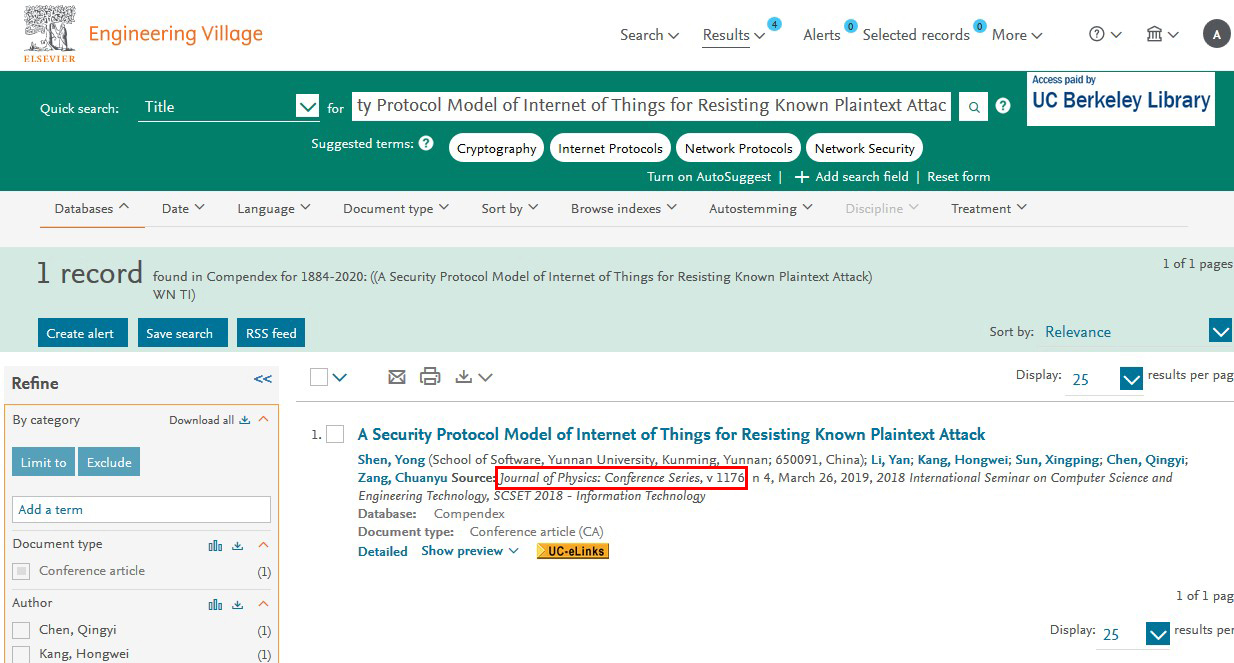Expand Show preview for the record
Image resolution: width=1234 pixels, height=663 pixels.
[x=470, y=551]
